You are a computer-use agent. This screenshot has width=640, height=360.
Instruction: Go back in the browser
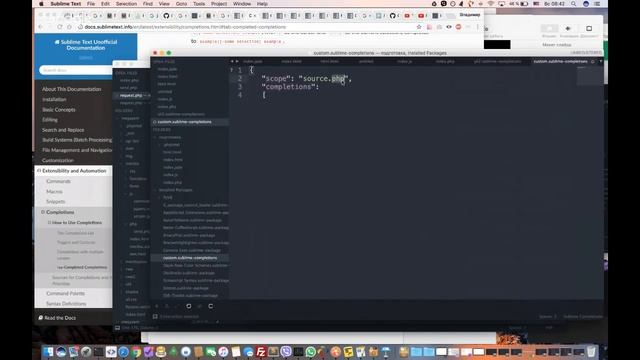[x=40, y=27]
